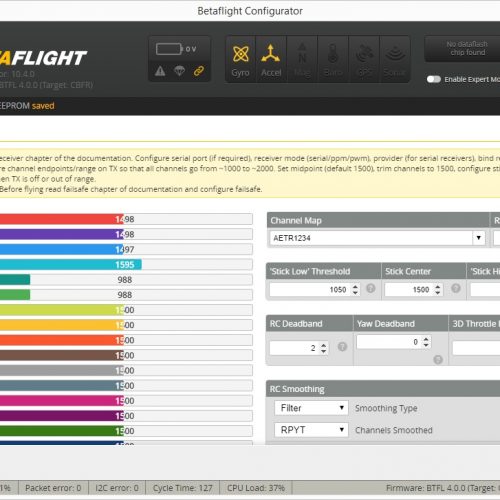
Task: Click the Channel Map header label
Action: point(296,221)
